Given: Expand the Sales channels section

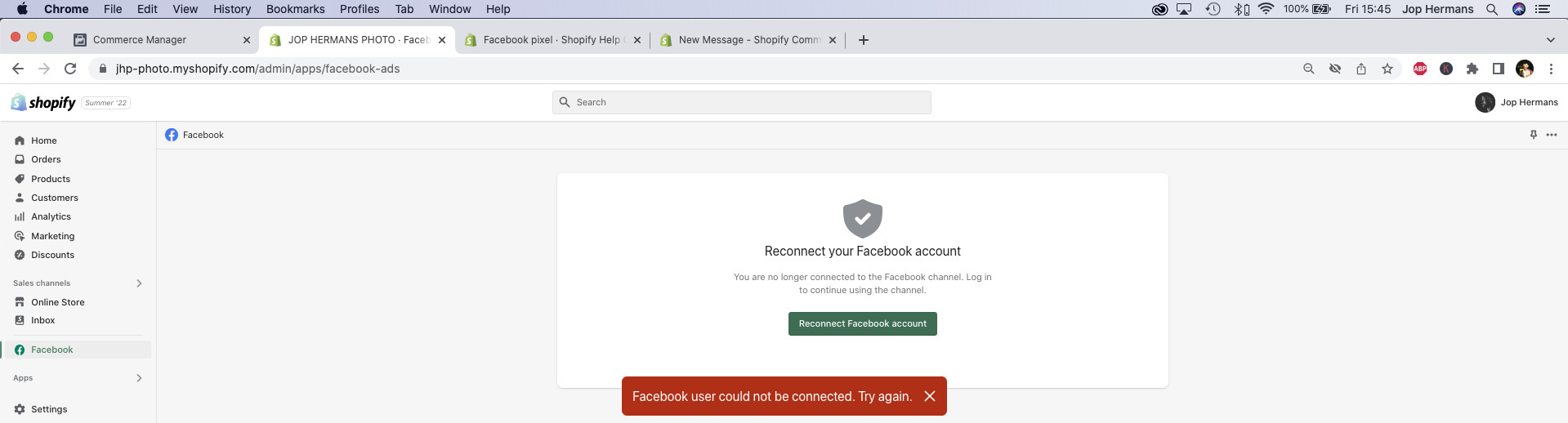Looking at the screenshot, I should [139, 283].
